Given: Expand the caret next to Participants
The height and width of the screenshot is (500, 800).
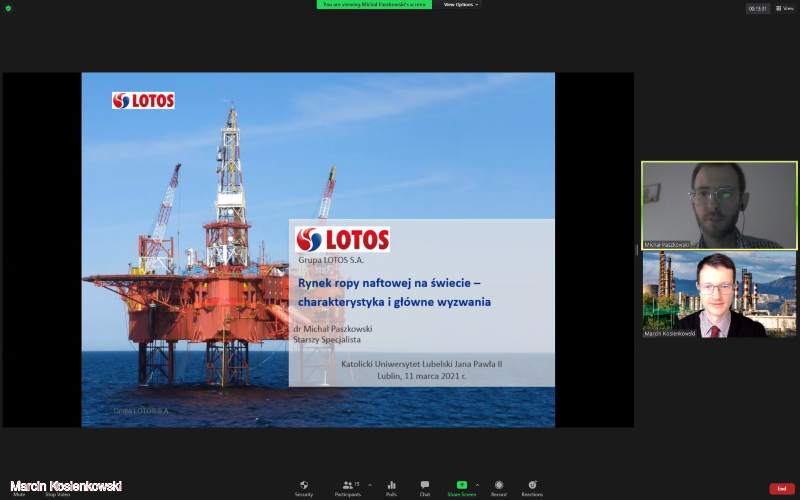Looking at the screenshot, I should pyautogui.click(x=370, y=484).
